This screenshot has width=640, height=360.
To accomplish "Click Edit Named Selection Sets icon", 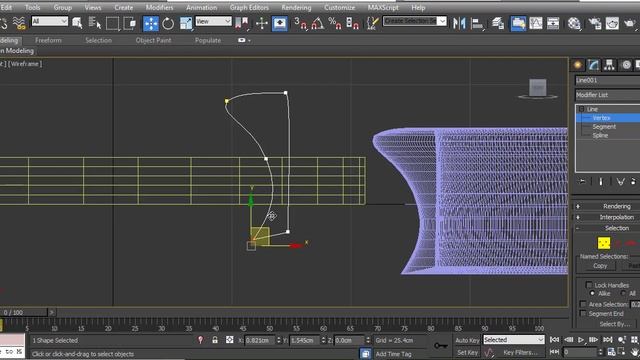I will pos(372,23).
